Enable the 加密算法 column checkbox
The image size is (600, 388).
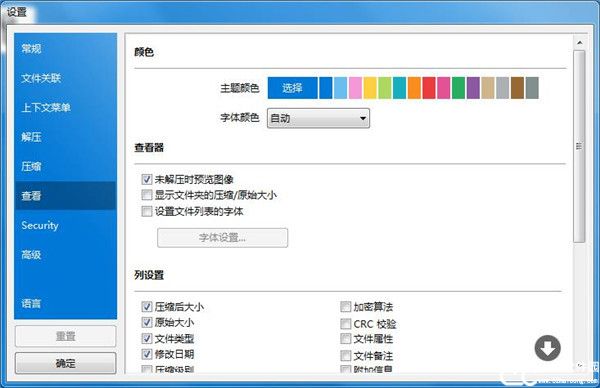tap(346, 306)
